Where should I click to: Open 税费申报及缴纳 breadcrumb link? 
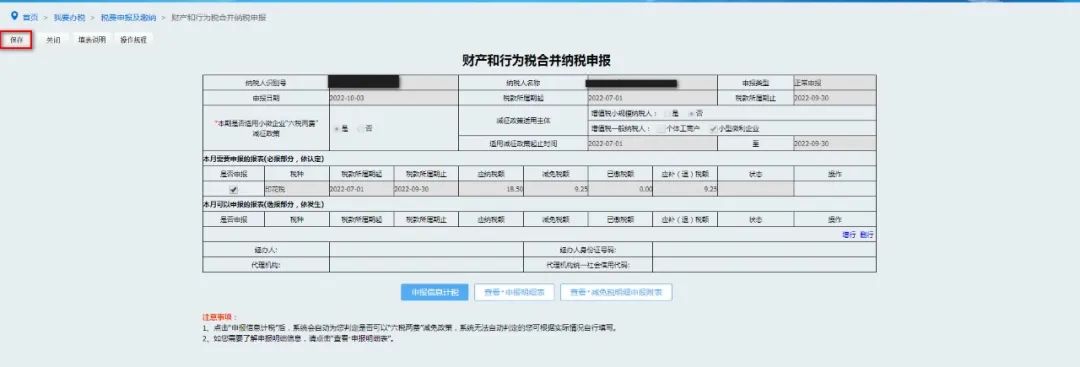tap(128, 17)
